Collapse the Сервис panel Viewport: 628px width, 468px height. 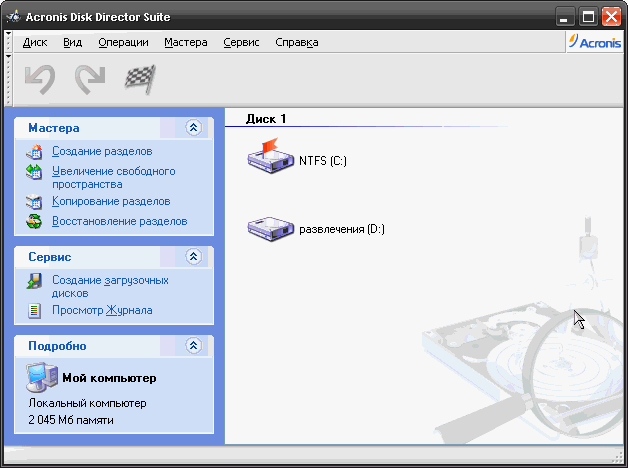(x=193, y=257)
